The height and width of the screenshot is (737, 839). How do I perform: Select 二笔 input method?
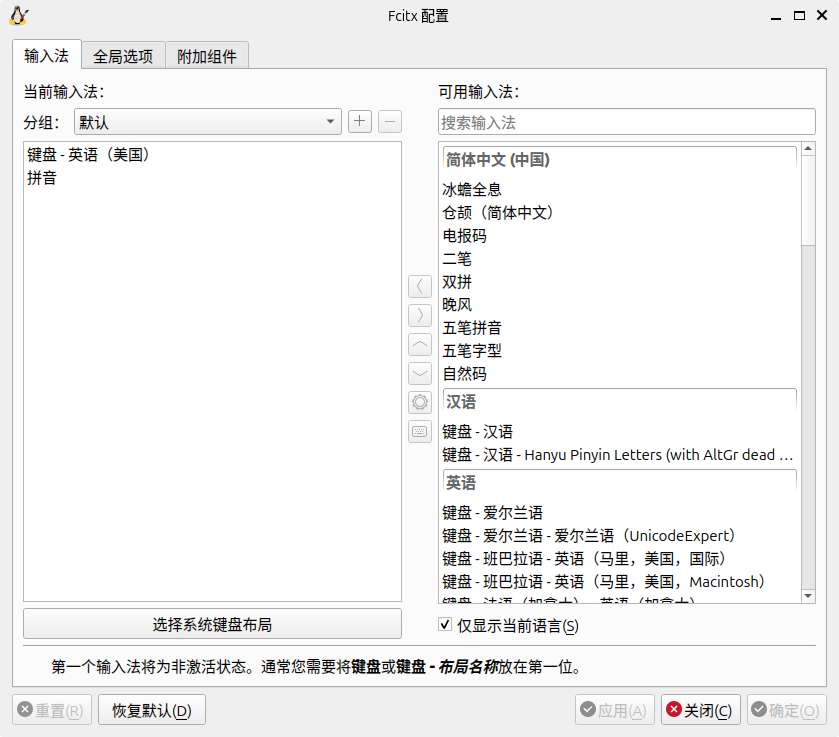(x=620, y=259)
